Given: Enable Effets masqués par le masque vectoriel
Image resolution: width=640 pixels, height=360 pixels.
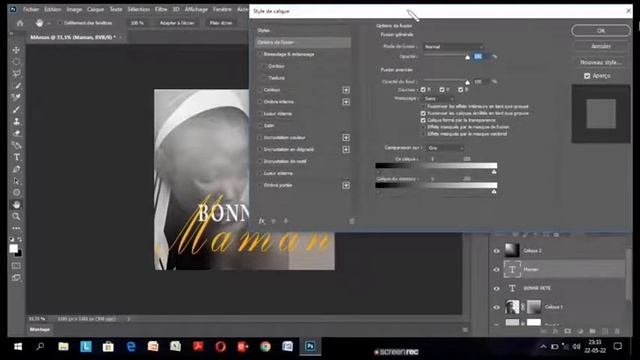Looking at the screenshot, I should pos(423,134).
